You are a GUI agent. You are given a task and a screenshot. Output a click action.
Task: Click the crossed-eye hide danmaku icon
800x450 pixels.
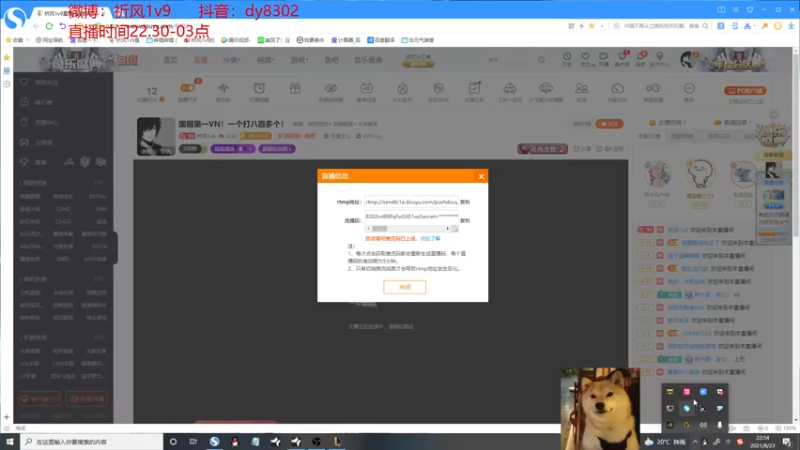(x=331, y=88)
